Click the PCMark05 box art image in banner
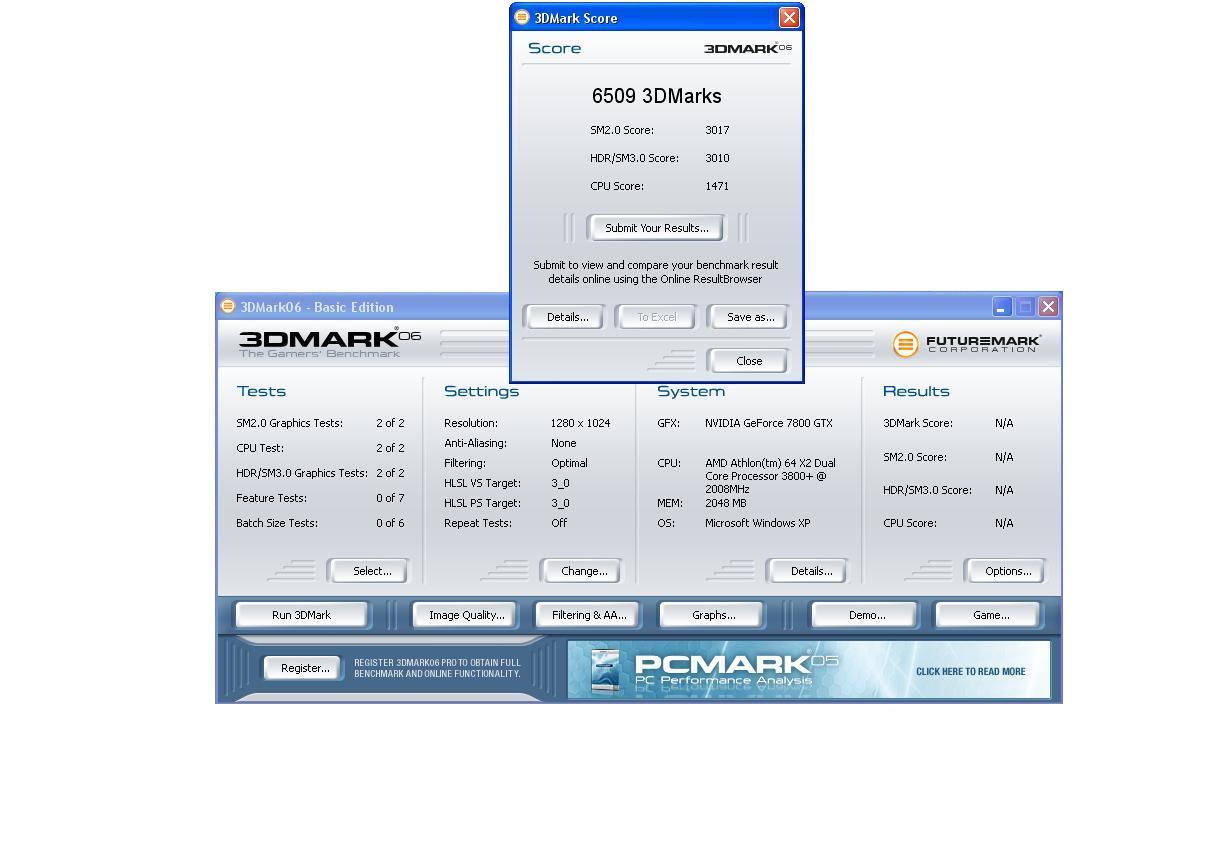This screenshot has width=1218, height=860. click(x=605, y=670)
